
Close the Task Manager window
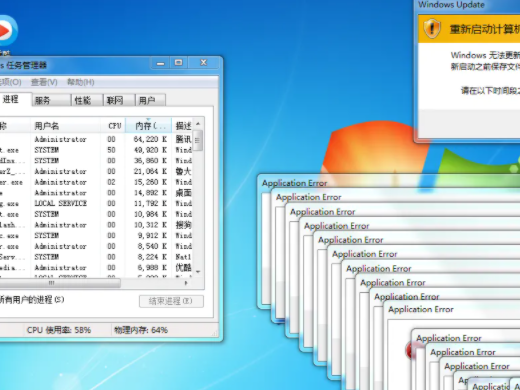tap(204, 63)
